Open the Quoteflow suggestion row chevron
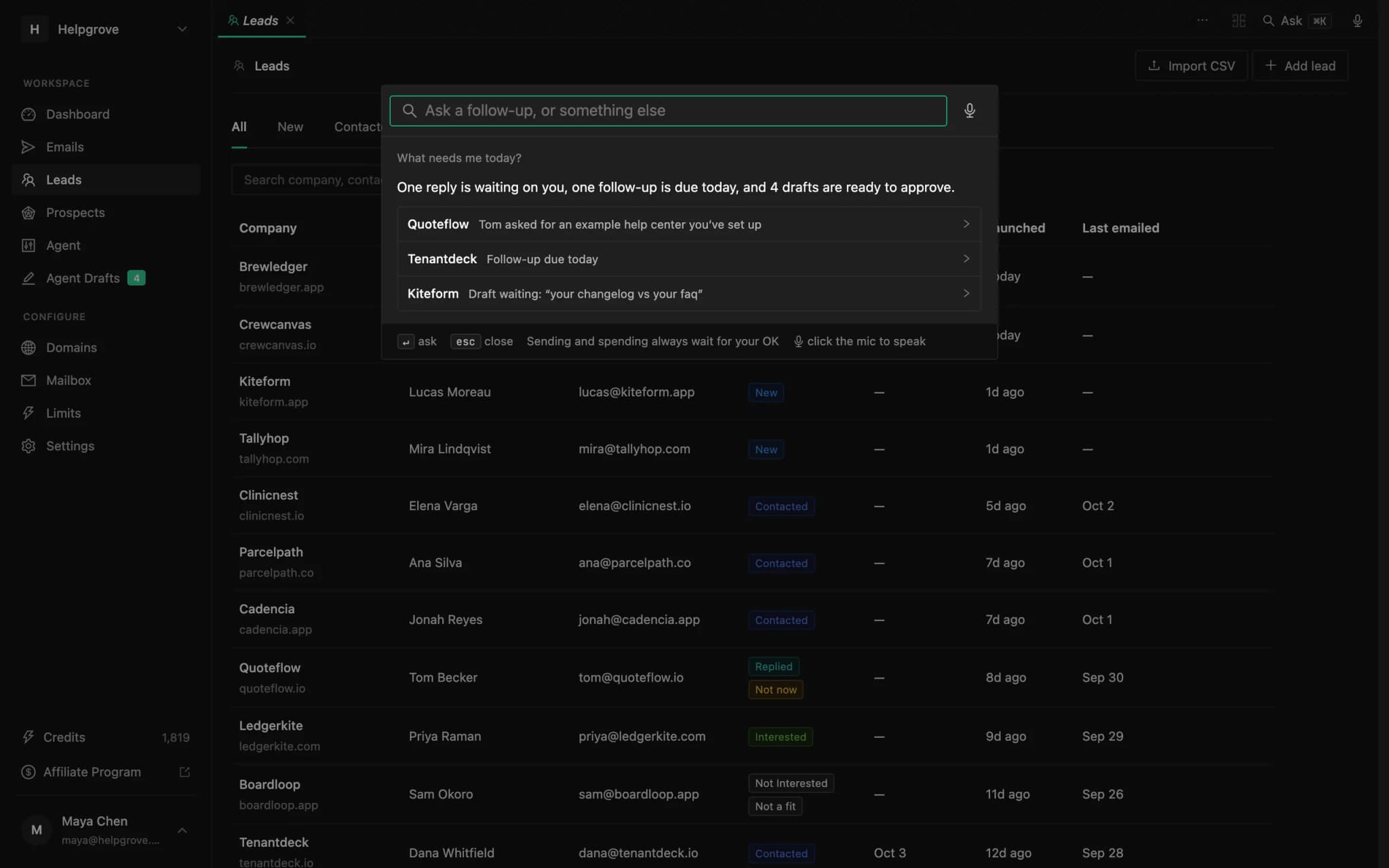This screenshot has height=868, width=1389. 966,224
